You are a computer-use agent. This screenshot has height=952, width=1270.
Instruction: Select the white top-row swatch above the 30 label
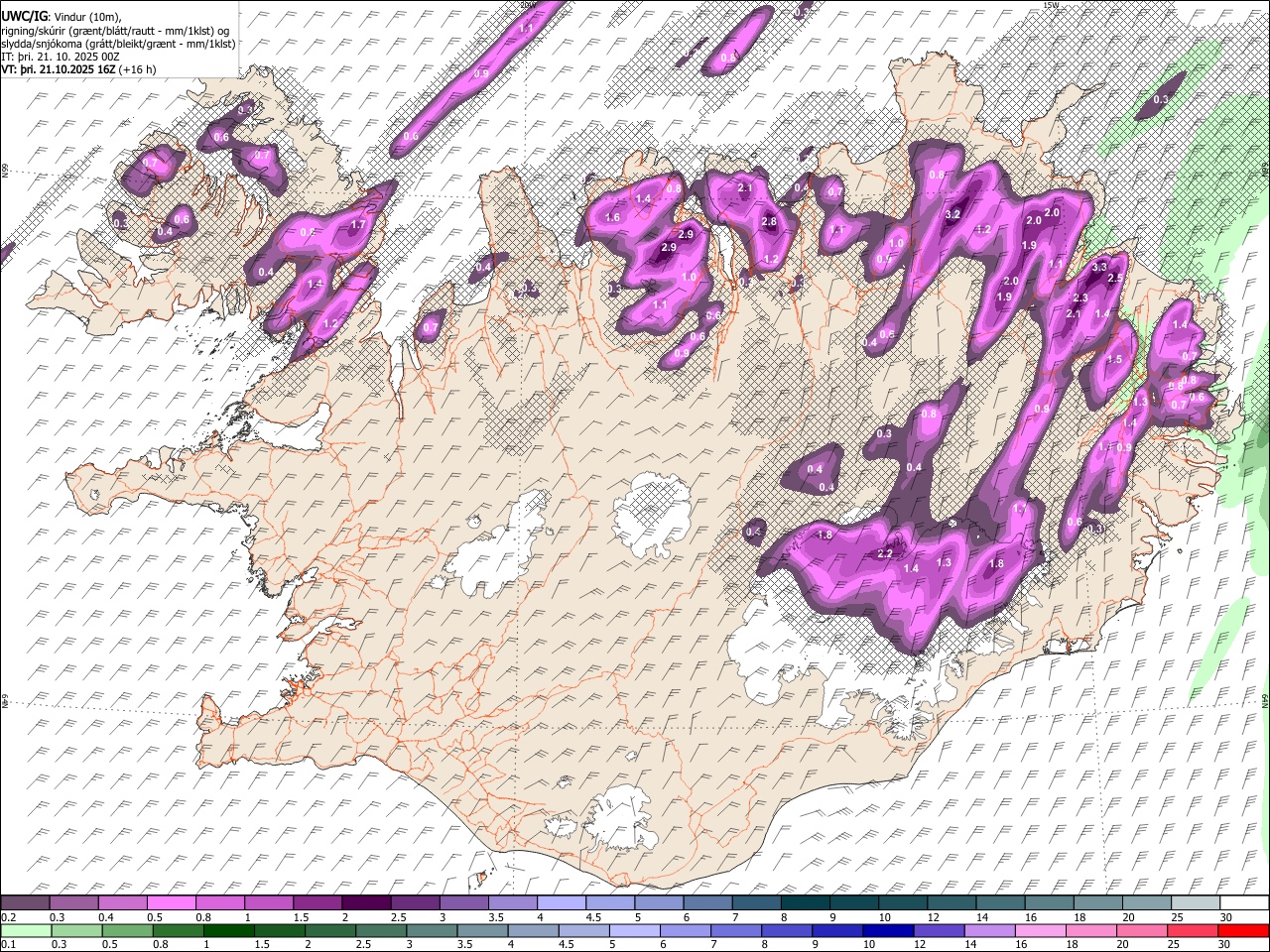1242,902
